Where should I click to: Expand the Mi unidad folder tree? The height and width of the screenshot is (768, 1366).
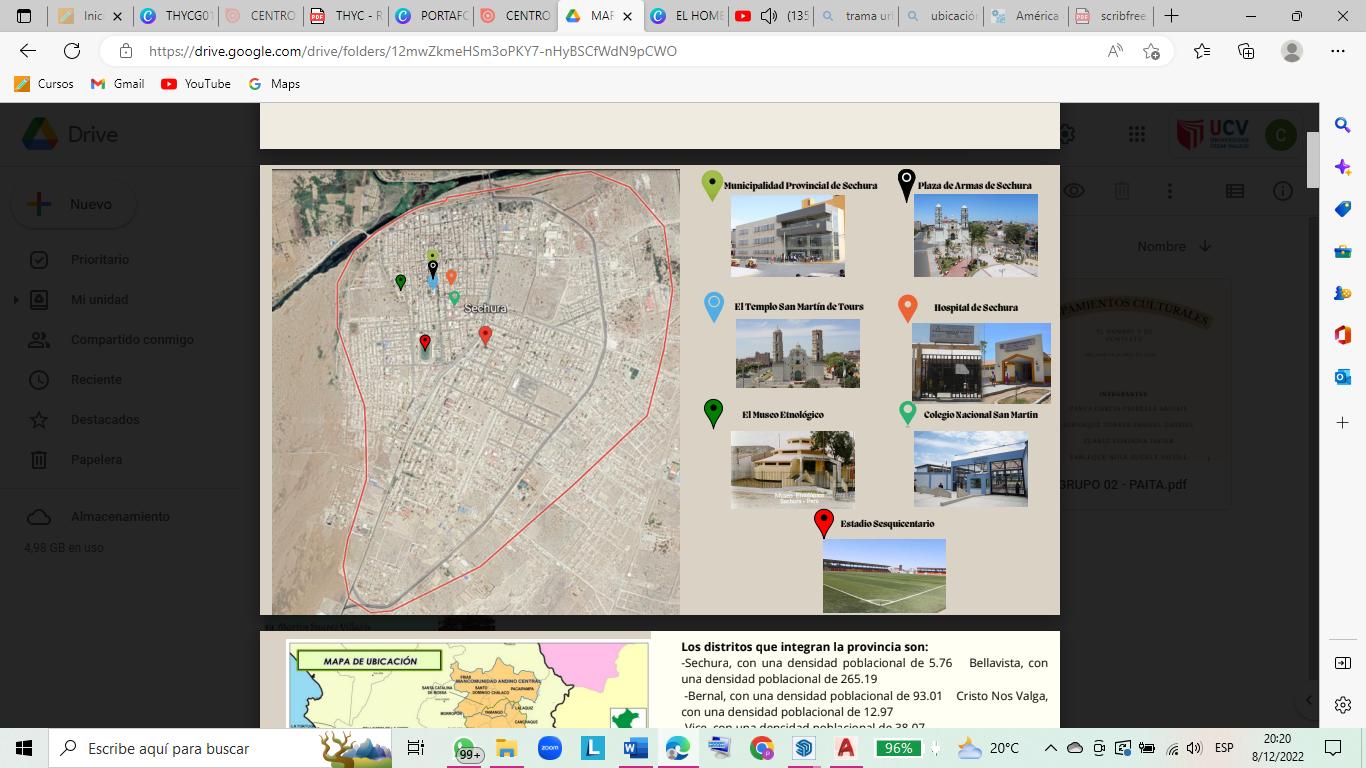point(16,300)
